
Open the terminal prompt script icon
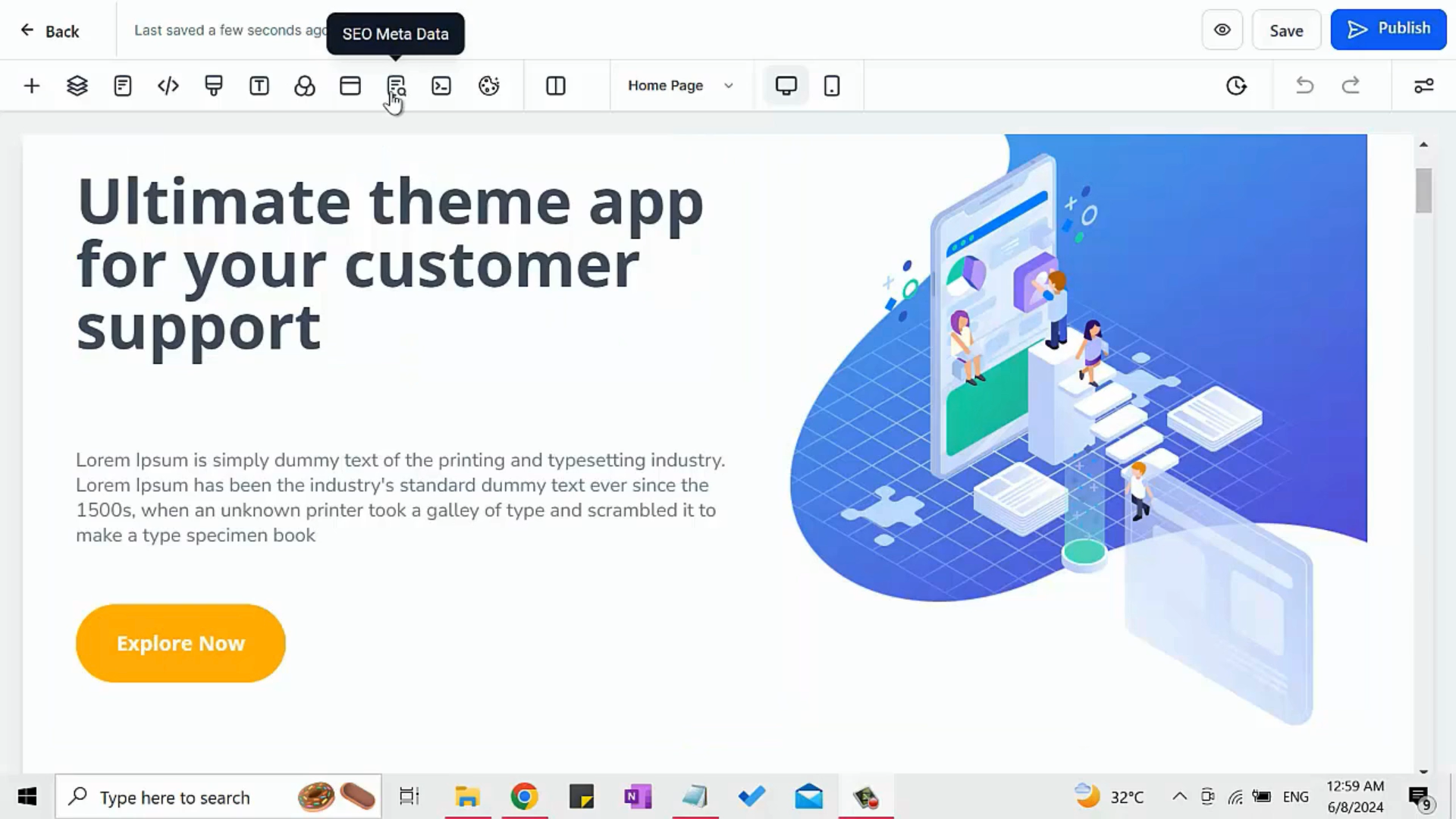[441, 86]
